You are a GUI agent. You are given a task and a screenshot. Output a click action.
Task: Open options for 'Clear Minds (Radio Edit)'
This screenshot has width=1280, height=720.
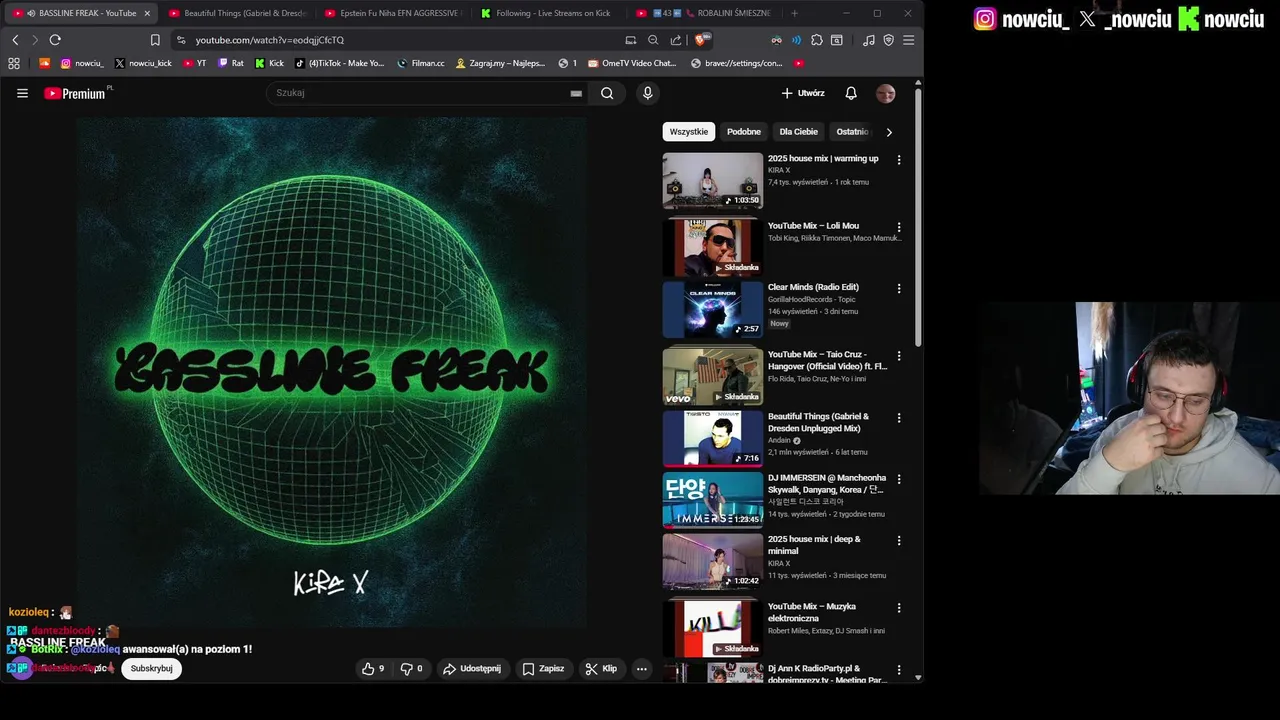[898, 289]
